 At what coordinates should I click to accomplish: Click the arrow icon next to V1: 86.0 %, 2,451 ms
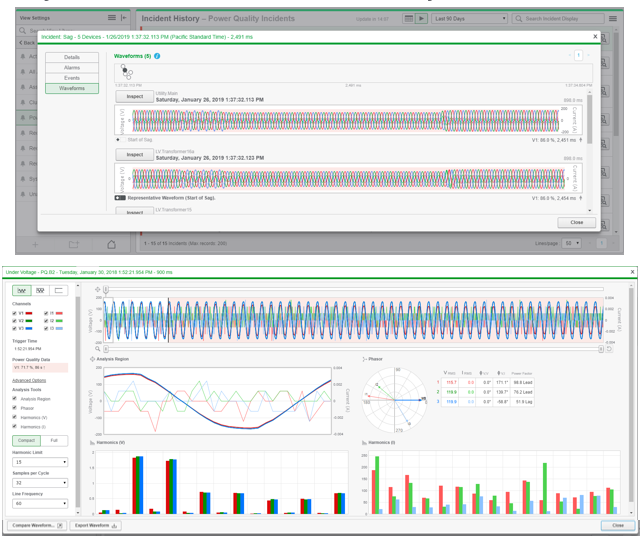pyautogui.click(x=580, y=140)
